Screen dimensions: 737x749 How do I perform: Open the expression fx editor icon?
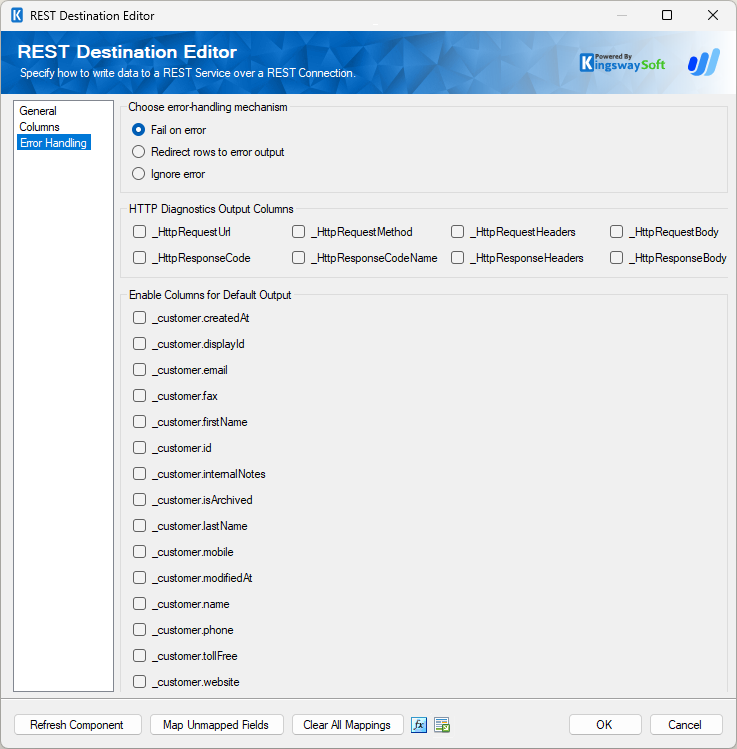[x=419, y=725]
